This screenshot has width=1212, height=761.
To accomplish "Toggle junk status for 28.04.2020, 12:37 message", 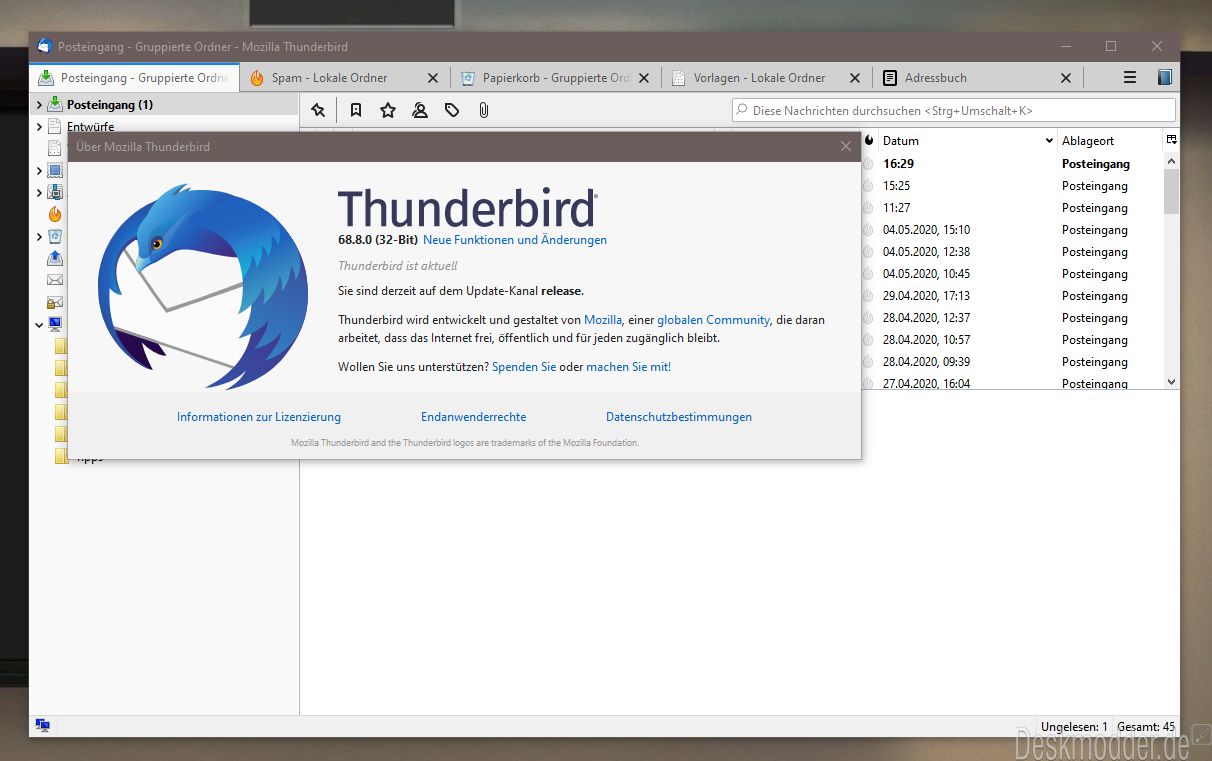I will 868,318.
